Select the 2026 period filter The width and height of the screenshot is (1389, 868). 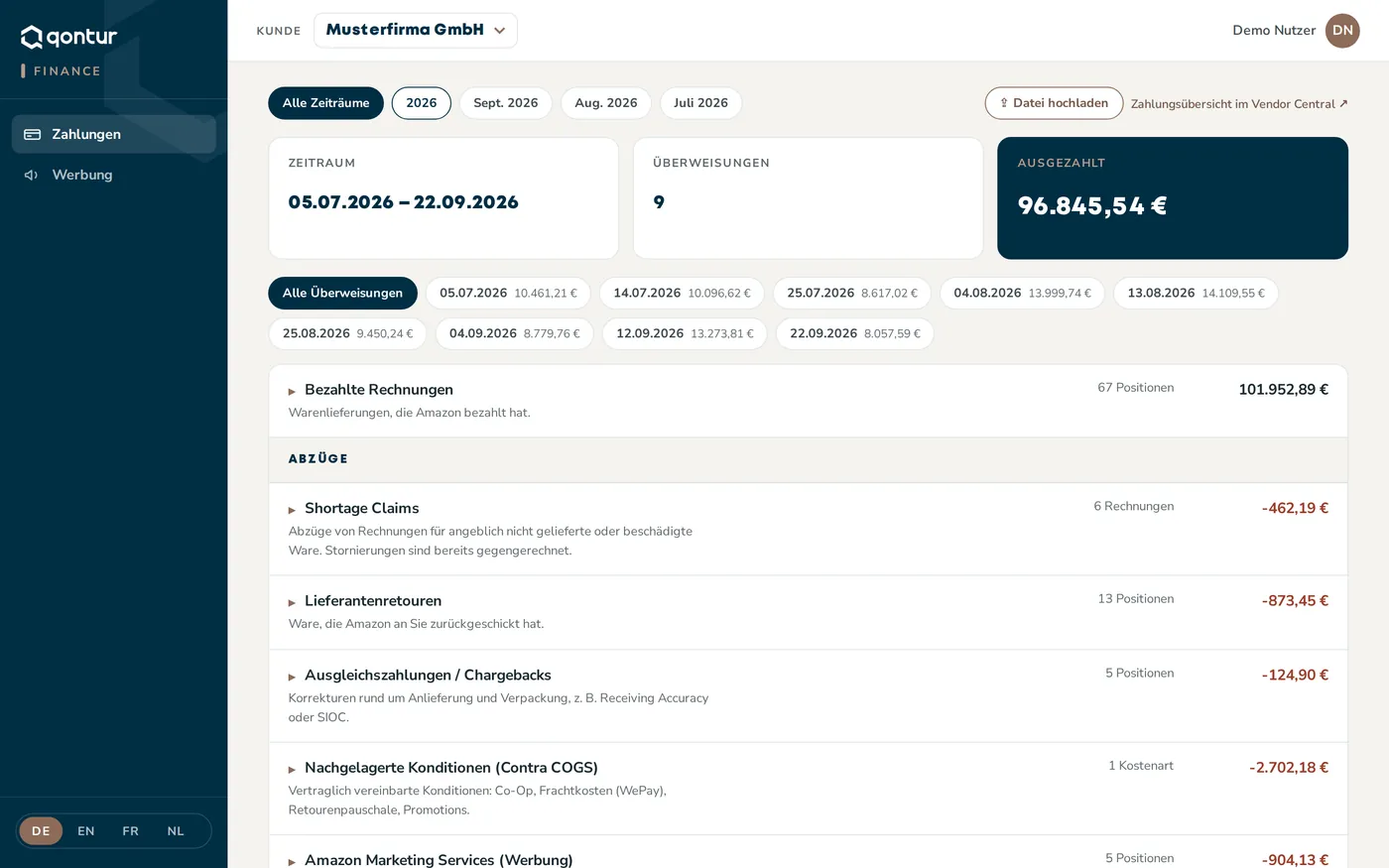(x=422, y=103)
